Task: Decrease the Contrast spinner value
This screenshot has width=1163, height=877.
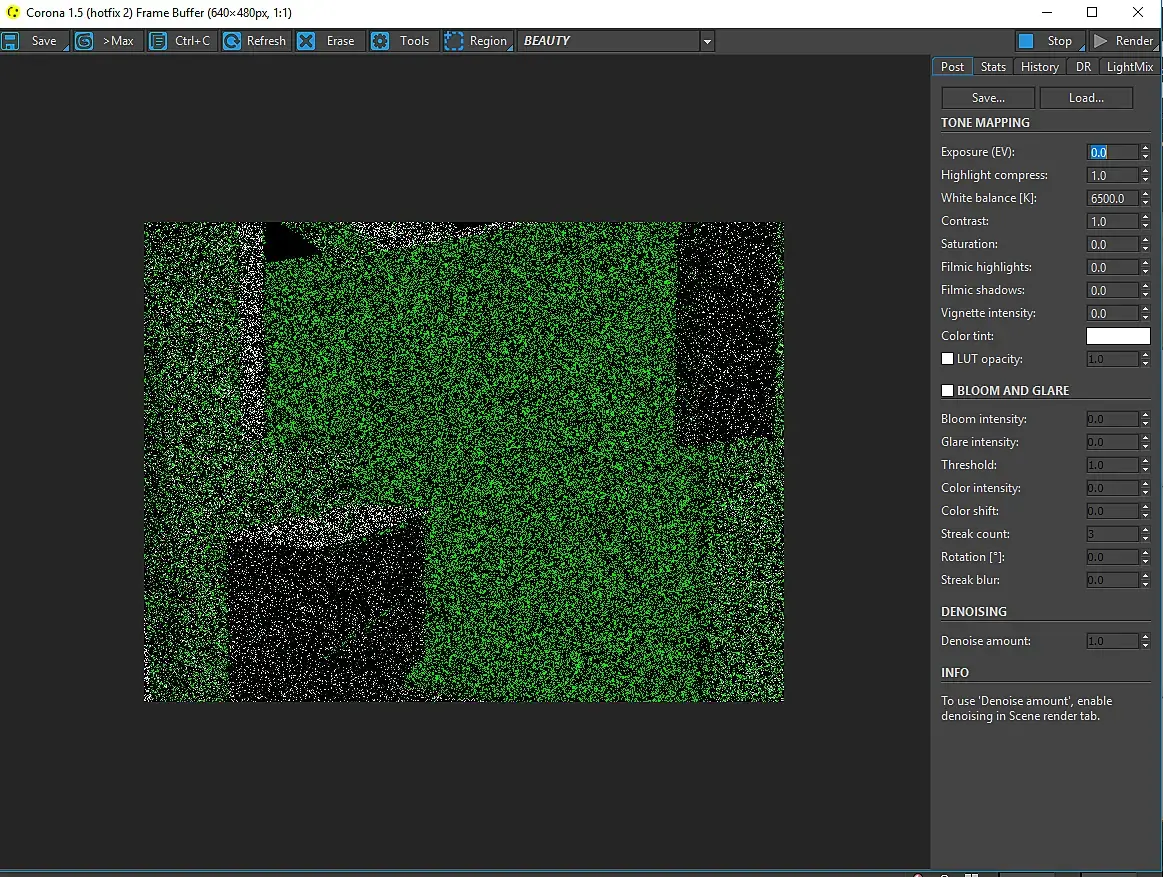Action: click(1145, 225)
